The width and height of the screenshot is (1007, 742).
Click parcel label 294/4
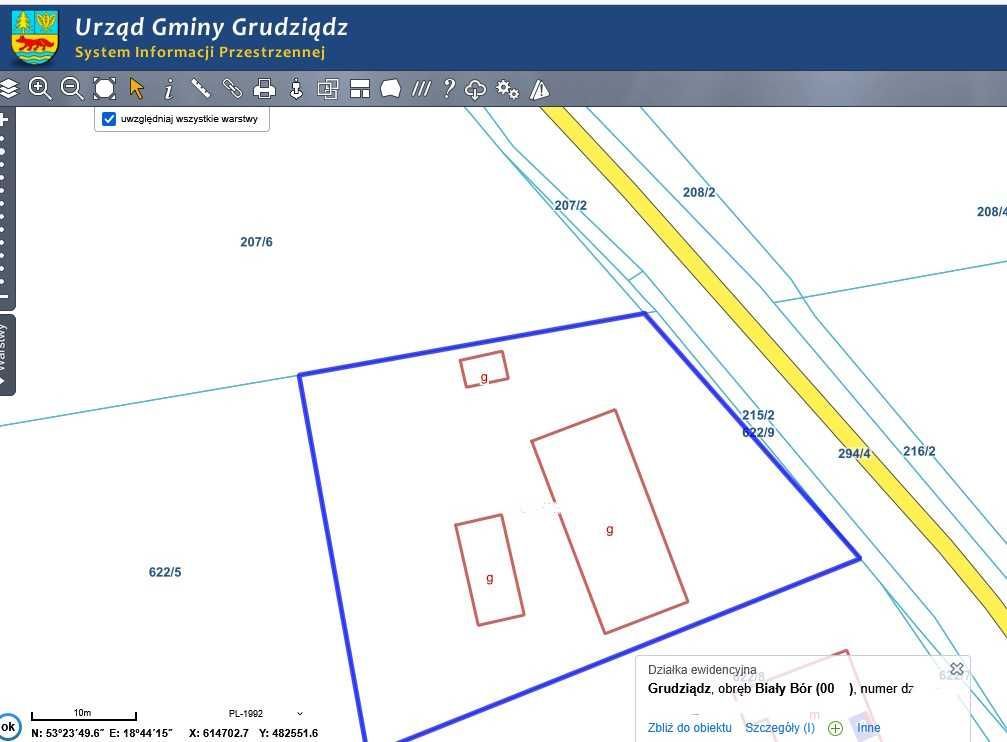(854, 454)
